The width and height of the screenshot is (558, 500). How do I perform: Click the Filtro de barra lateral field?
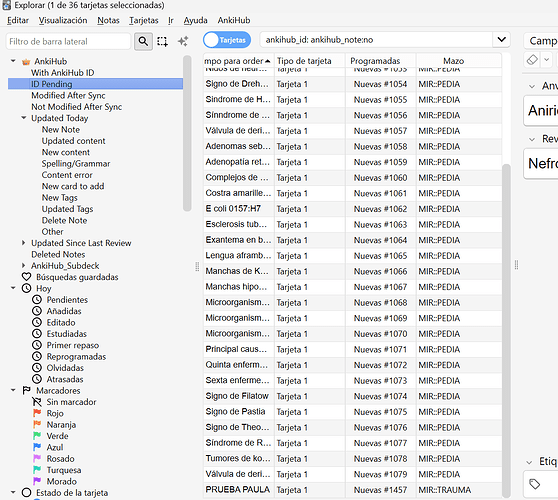[x=68, y=41]
